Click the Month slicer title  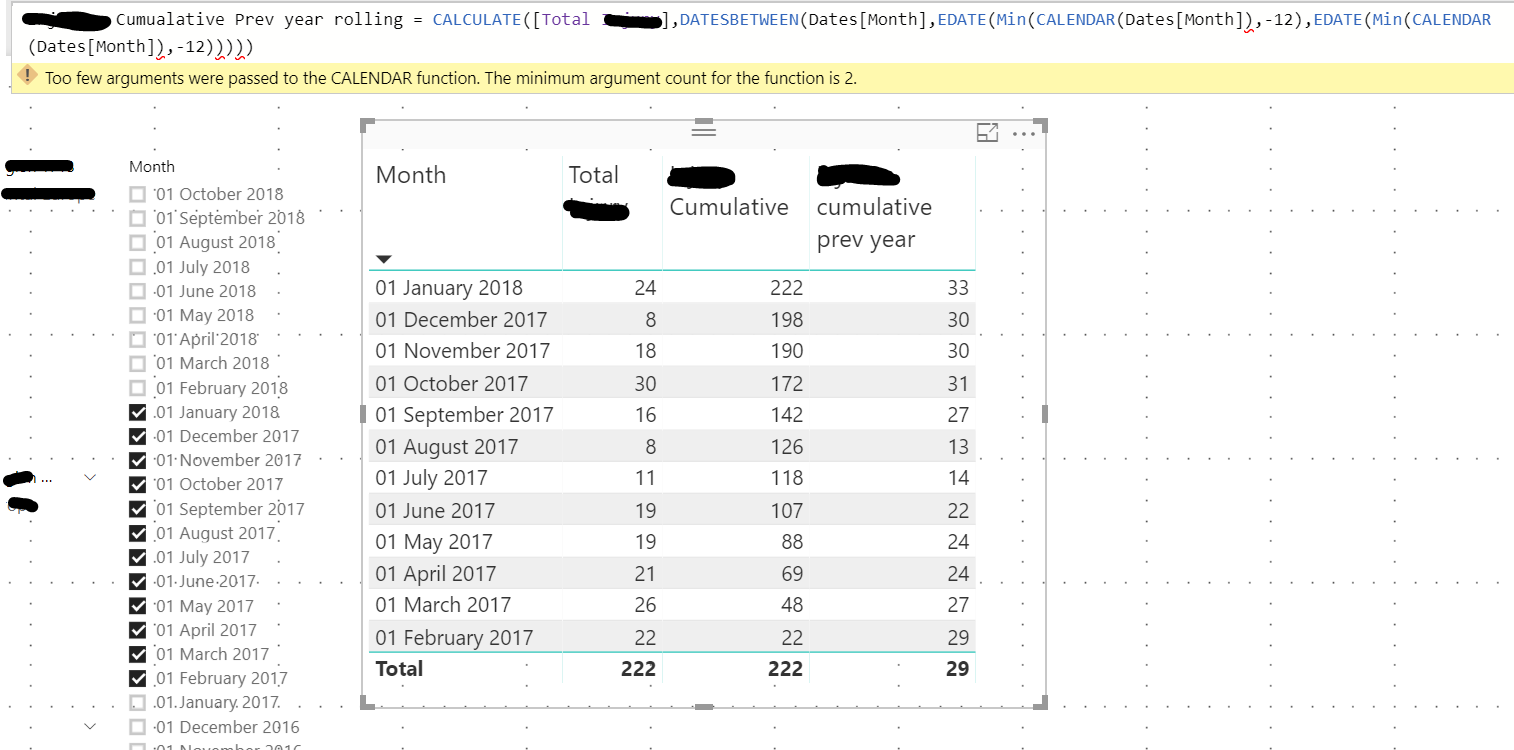[x=152, y=167]
